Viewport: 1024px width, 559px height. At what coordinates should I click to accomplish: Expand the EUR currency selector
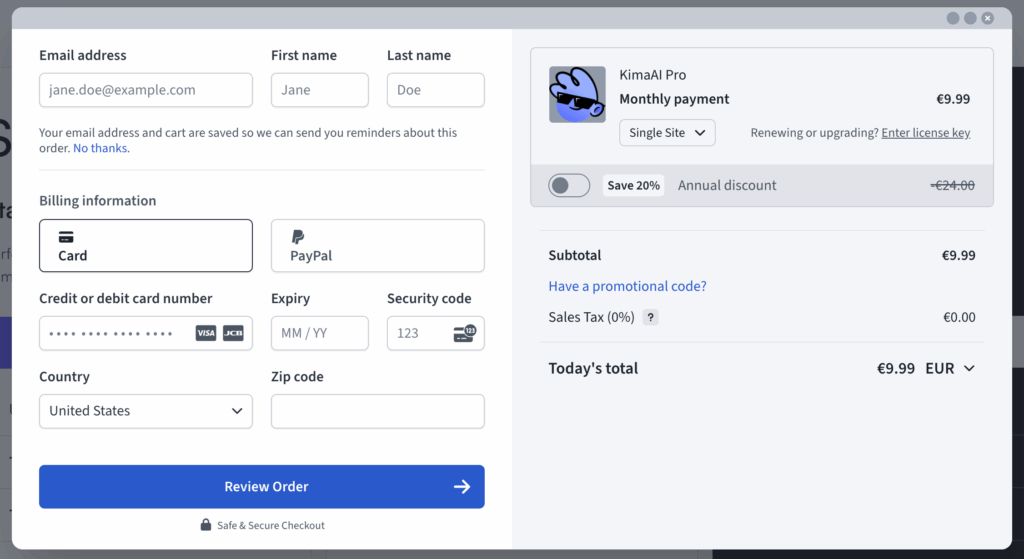(x=949, y=368)
